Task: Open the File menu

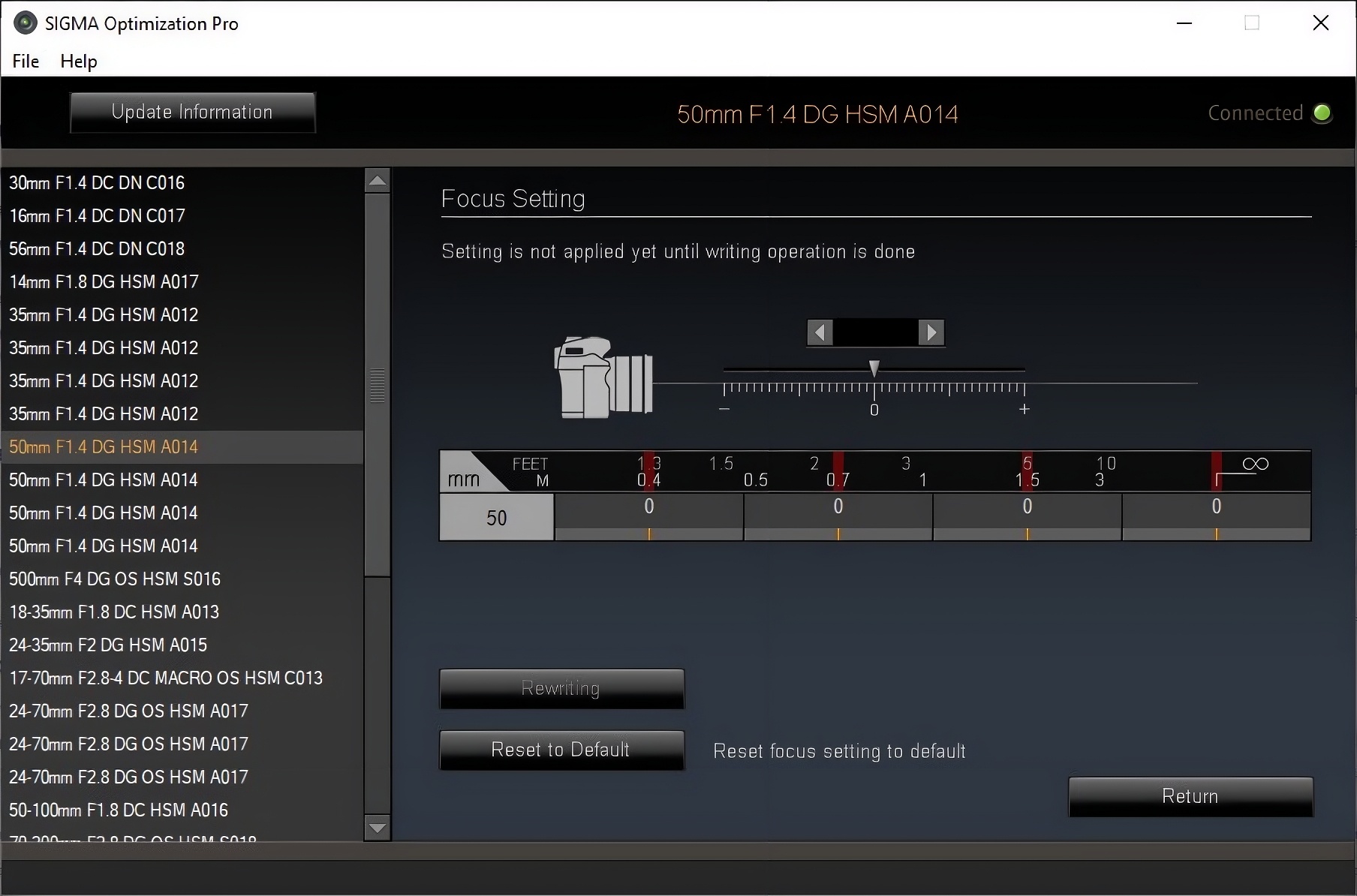Action: [26, 62]
